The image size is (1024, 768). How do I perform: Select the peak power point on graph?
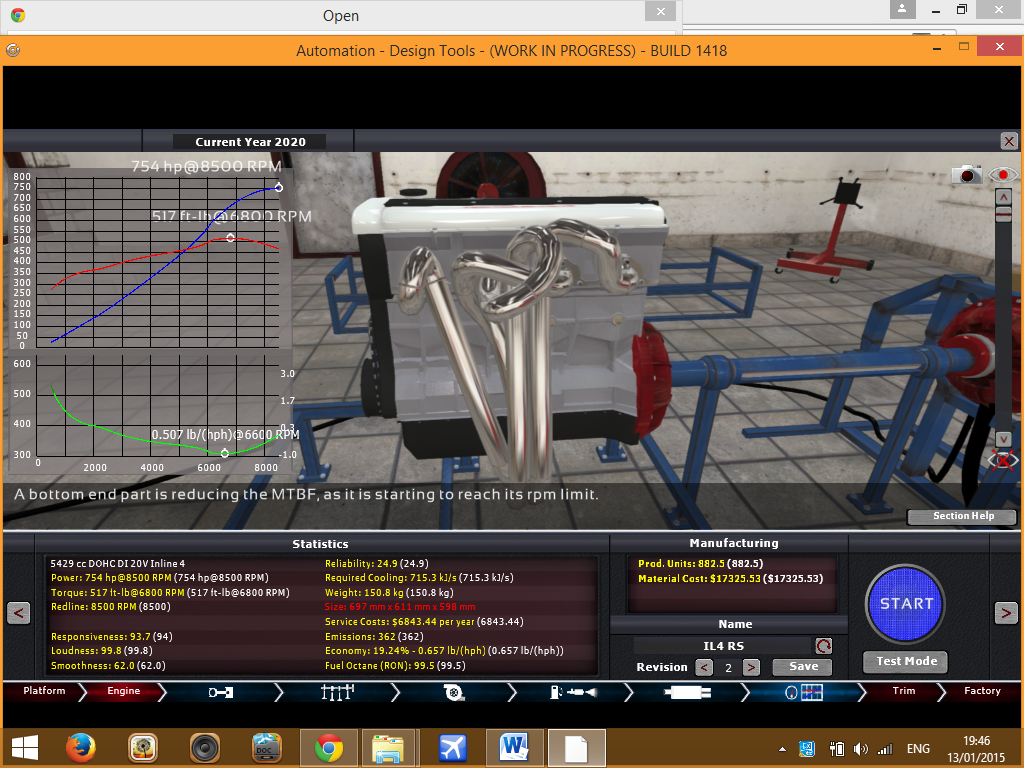point(279,187)
